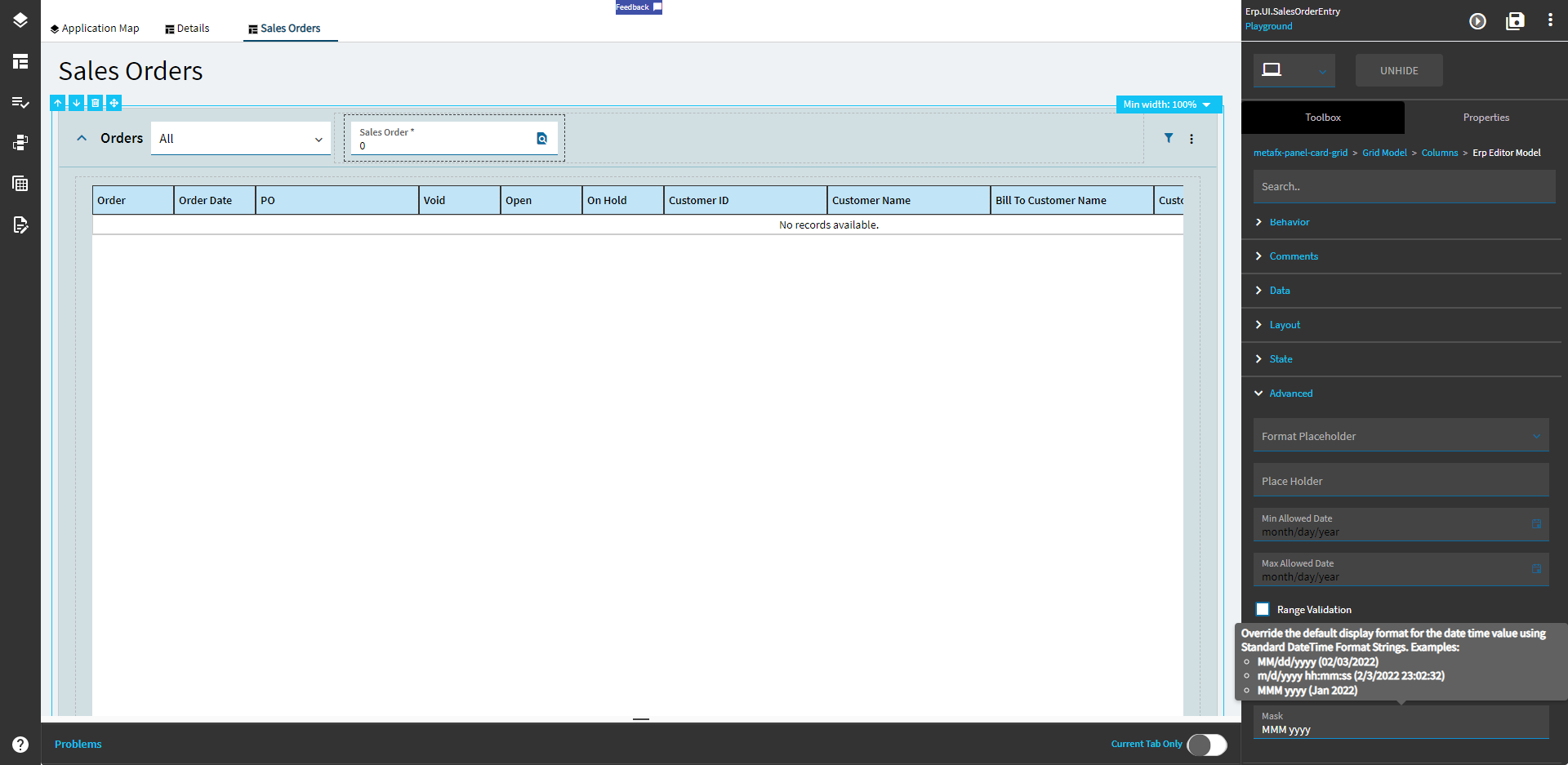Go to Columns breadcrumb
The image size is (1568, 765).
(x=1440, y=153)
